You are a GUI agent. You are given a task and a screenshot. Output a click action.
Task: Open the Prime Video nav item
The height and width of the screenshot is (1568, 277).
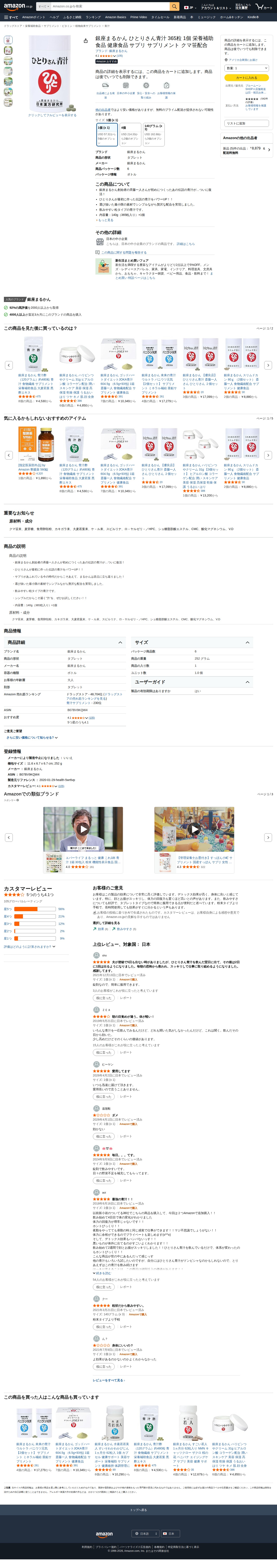click(138, 17)
